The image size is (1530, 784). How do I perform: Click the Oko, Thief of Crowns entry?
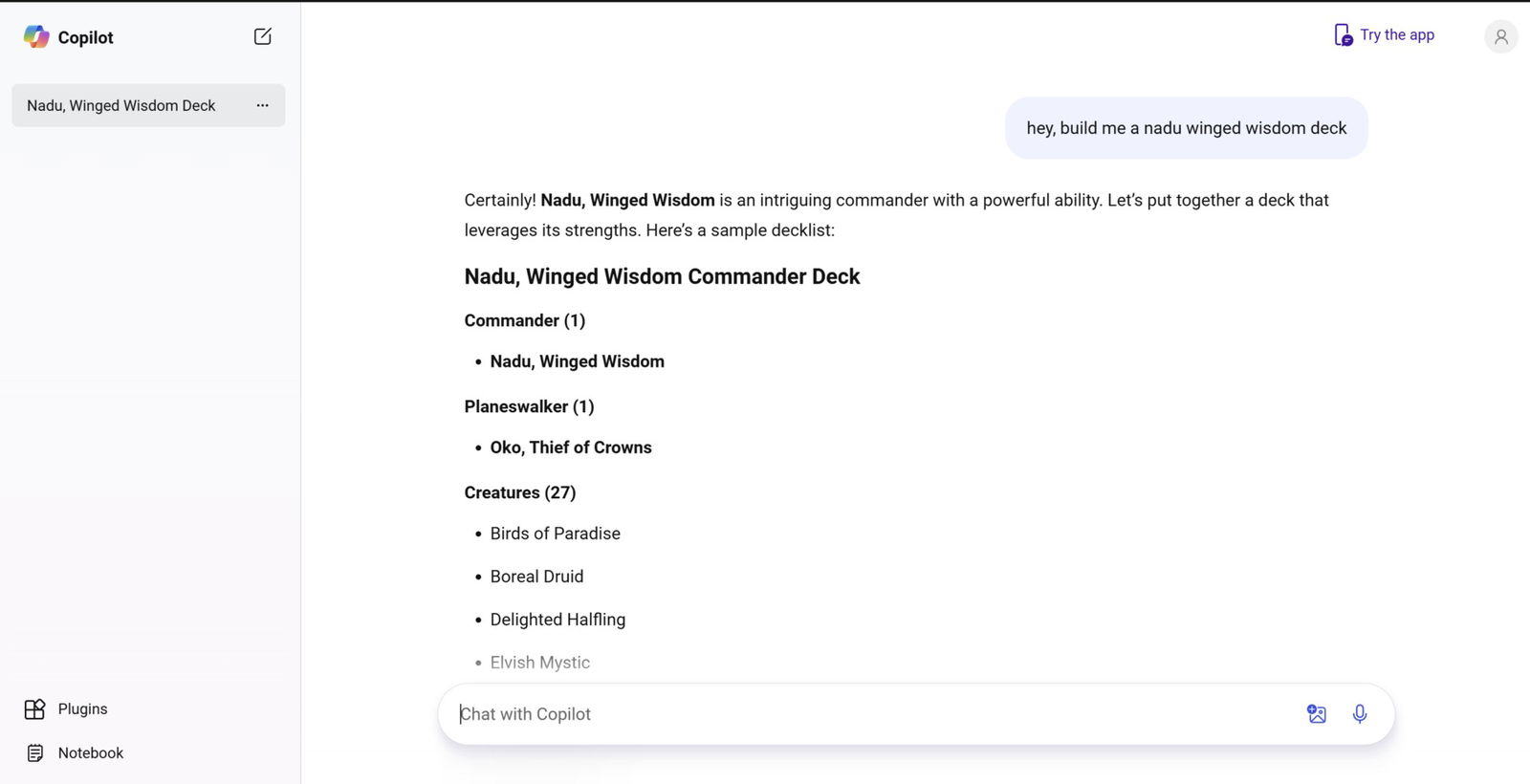[571, 447]
